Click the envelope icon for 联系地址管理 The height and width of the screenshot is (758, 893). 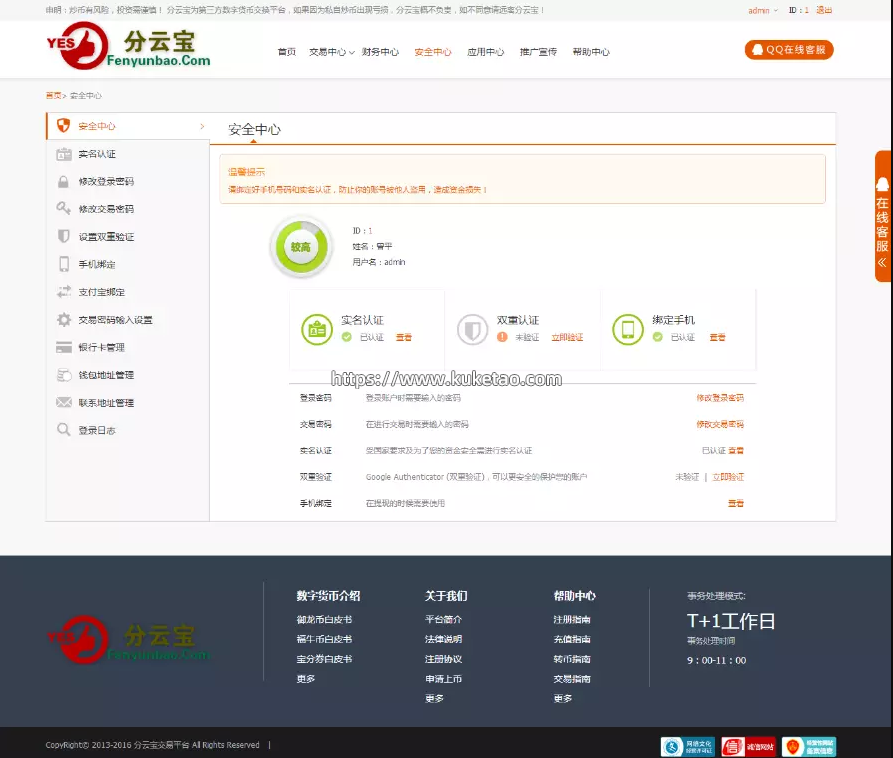coord(64,403)
